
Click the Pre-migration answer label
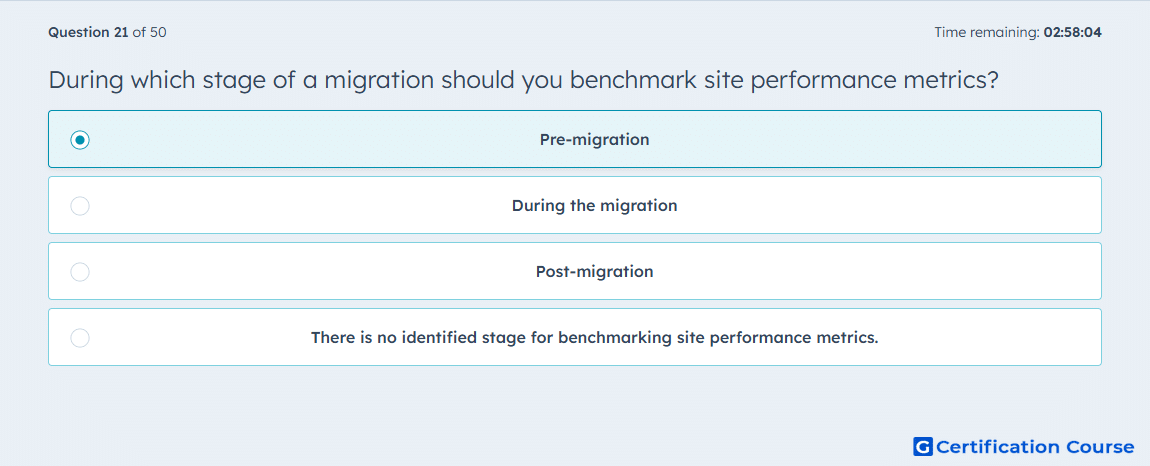[x=595, y=139]
